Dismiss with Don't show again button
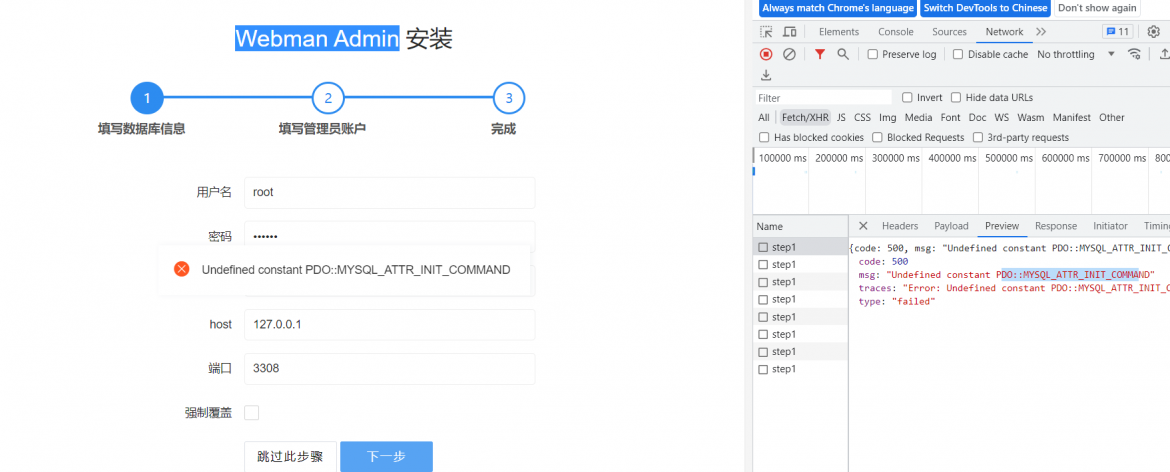The image size is (1170, 472). coord(1098,8)
